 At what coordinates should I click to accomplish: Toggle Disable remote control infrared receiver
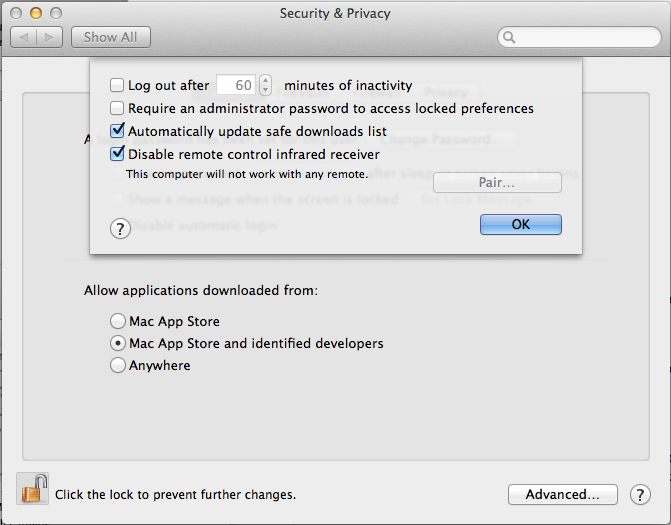117,154
